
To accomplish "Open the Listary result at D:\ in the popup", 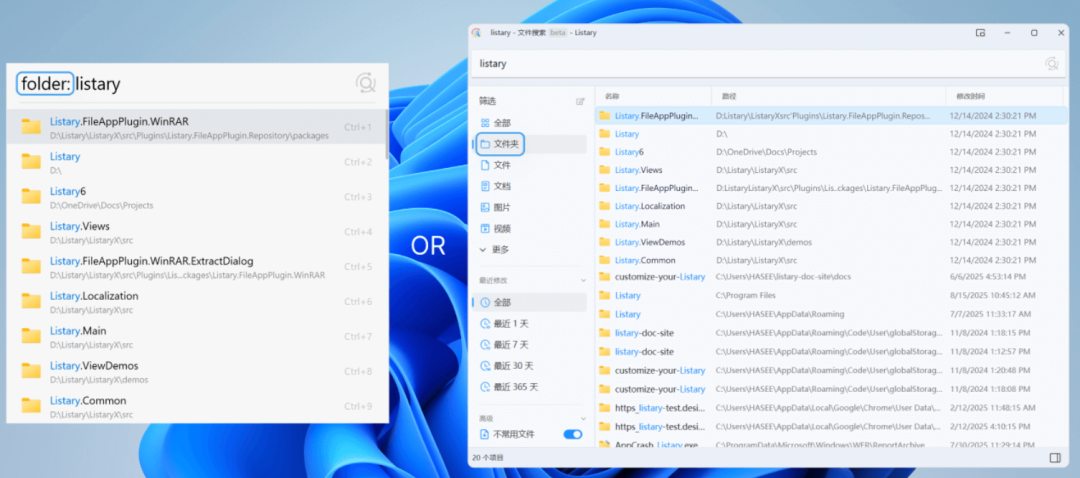I will (196, 162).
